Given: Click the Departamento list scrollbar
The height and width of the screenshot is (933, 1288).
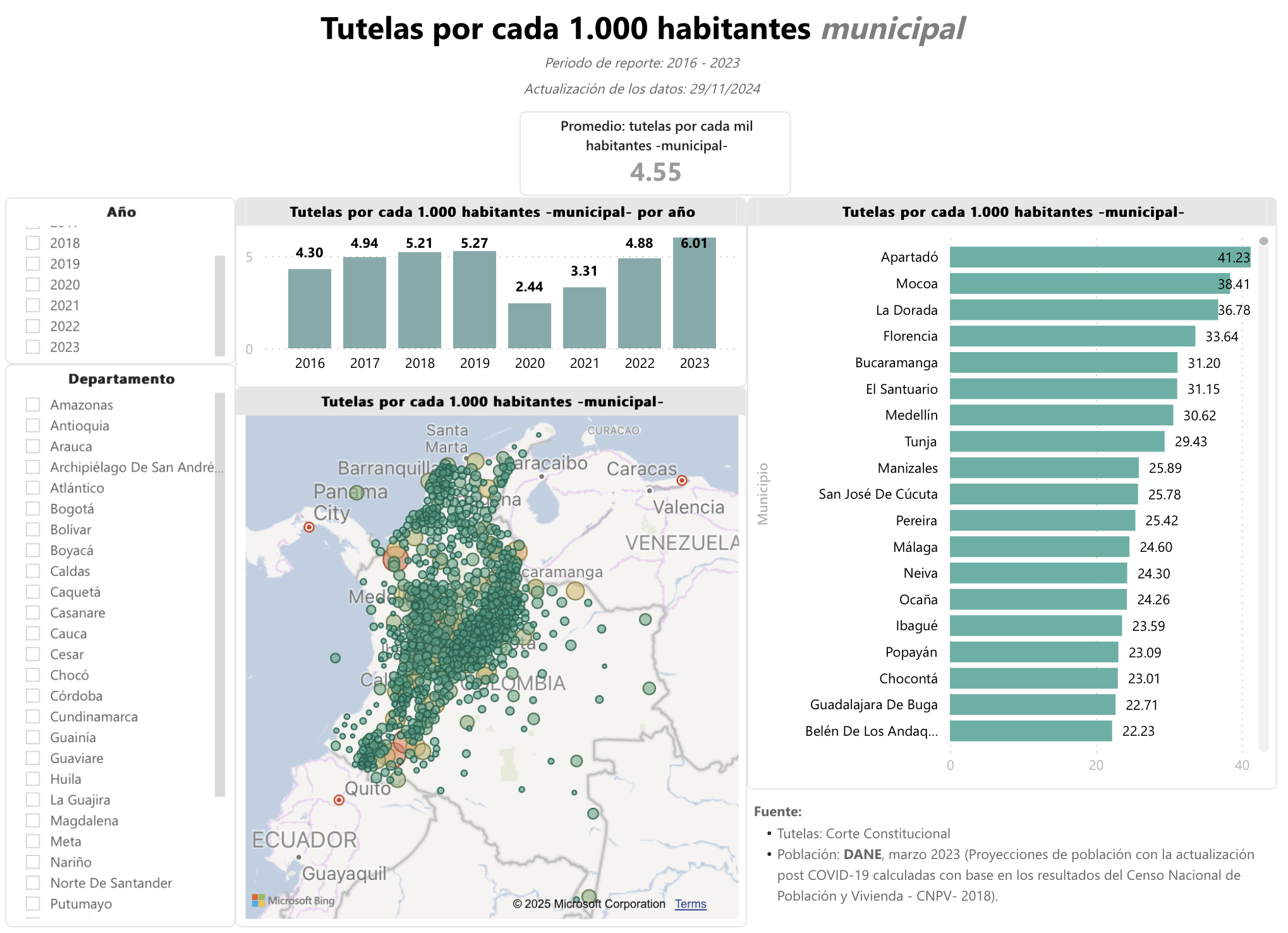Looking at the screenshot, I should [x=220, y=594].
